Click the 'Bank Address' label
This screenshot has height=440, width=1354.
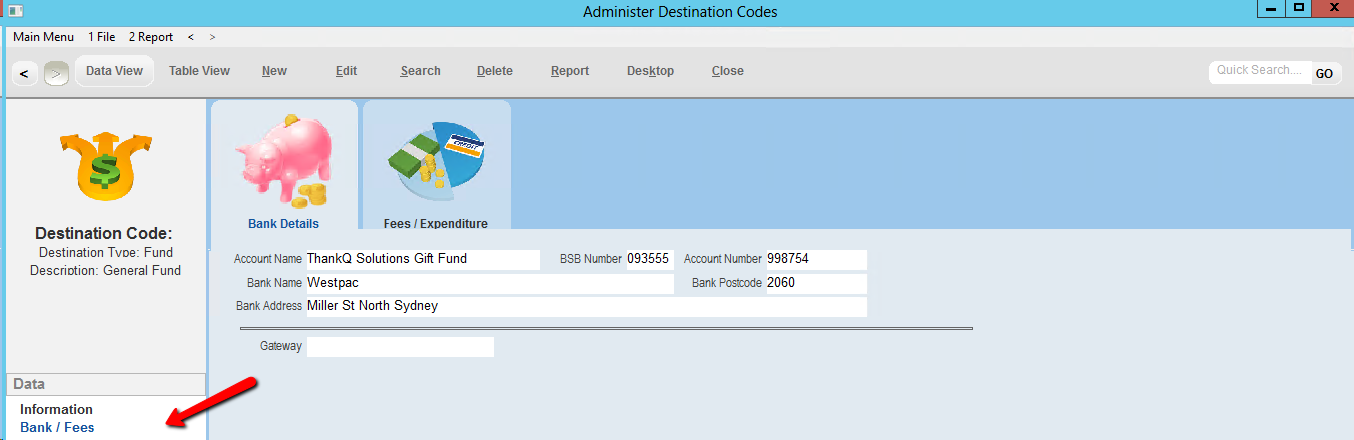click(269, 306)
